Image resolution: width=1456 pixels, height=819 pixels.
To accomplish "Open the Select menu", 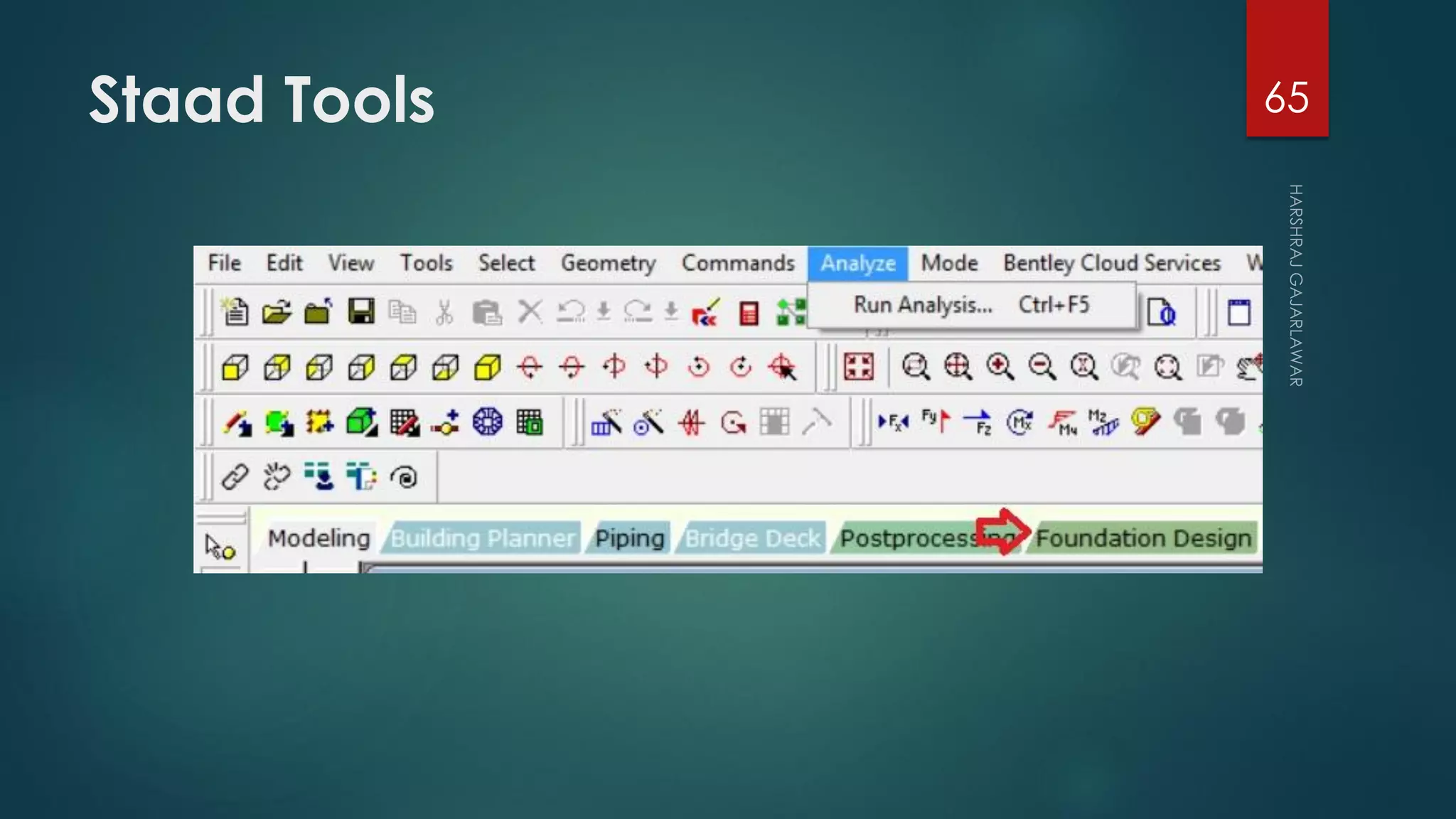I will (506, 263).
